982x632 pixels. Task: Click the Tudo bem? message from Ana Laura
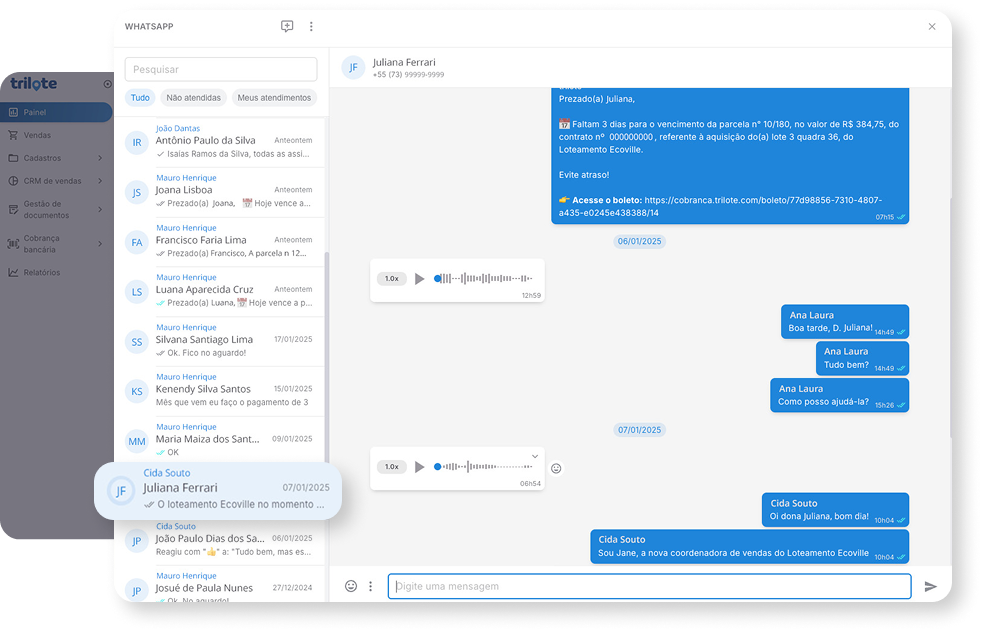click(x=862, y=358)
